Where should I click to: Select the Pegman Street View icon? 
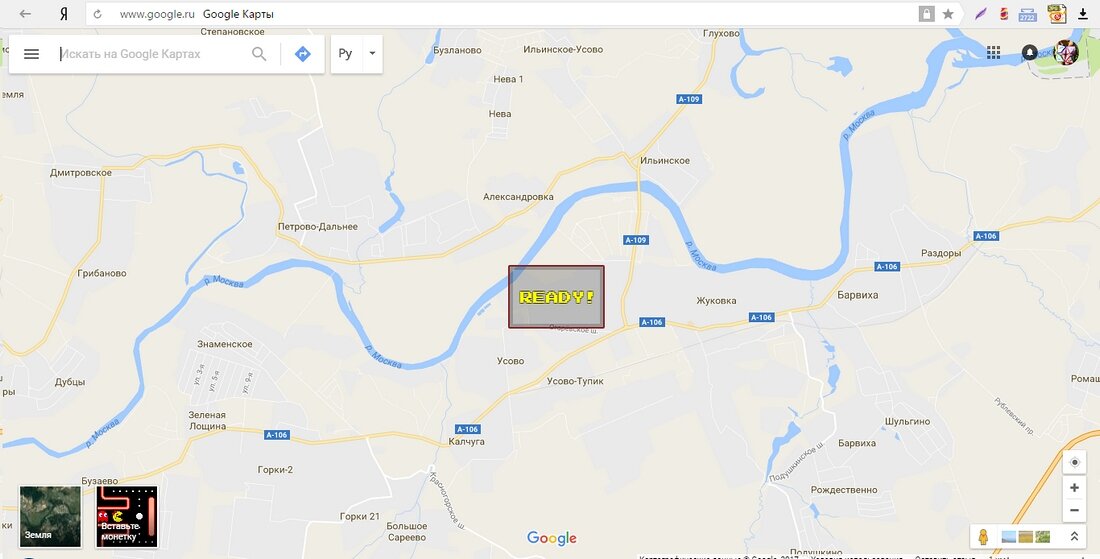(983, 537)
